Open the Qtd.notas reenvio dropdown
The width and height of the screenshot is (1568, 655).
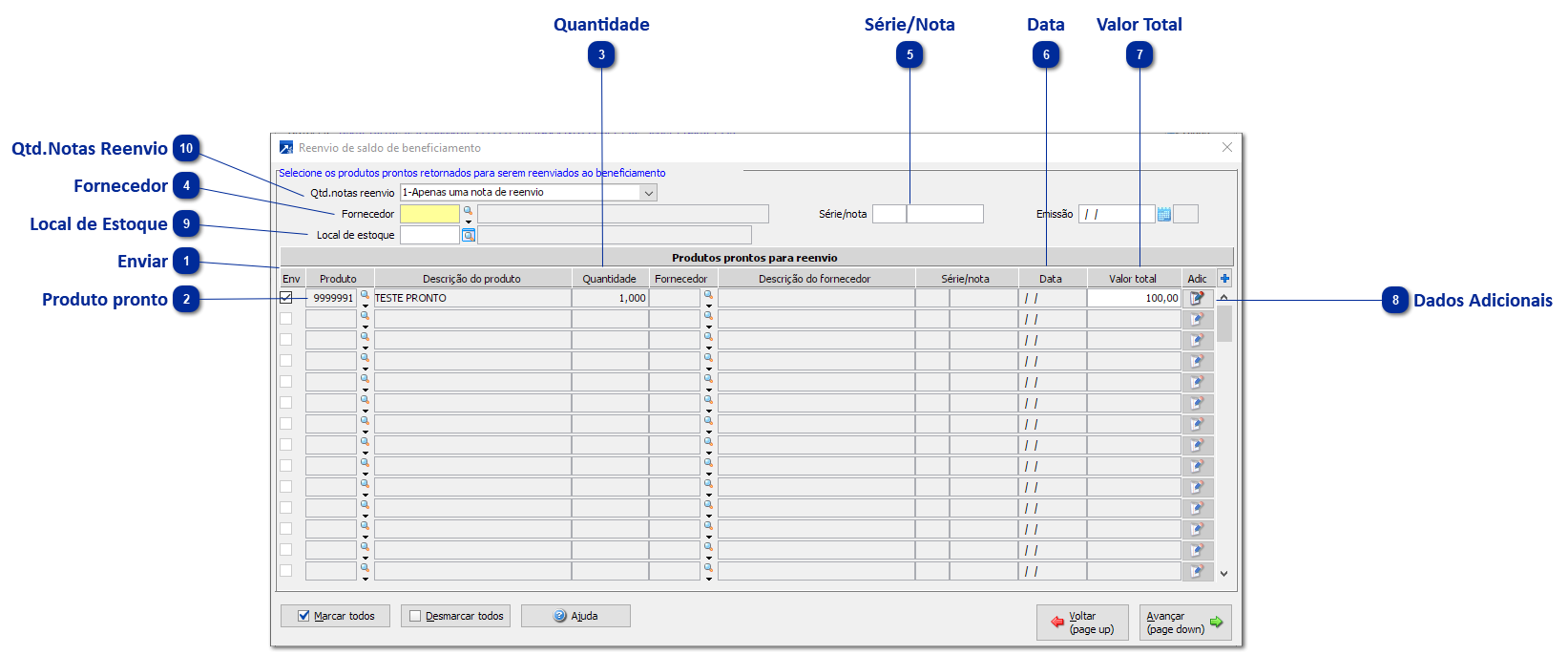[649, 193]
